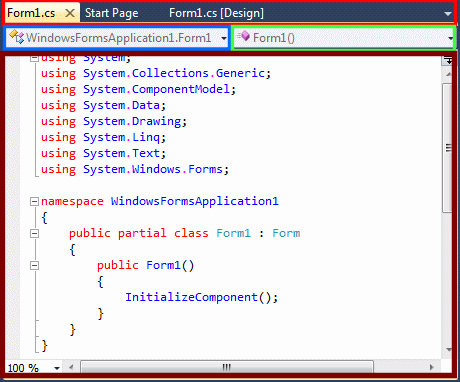
Task: Click the vertical scrollbar thumb
Action: (448, 148)
